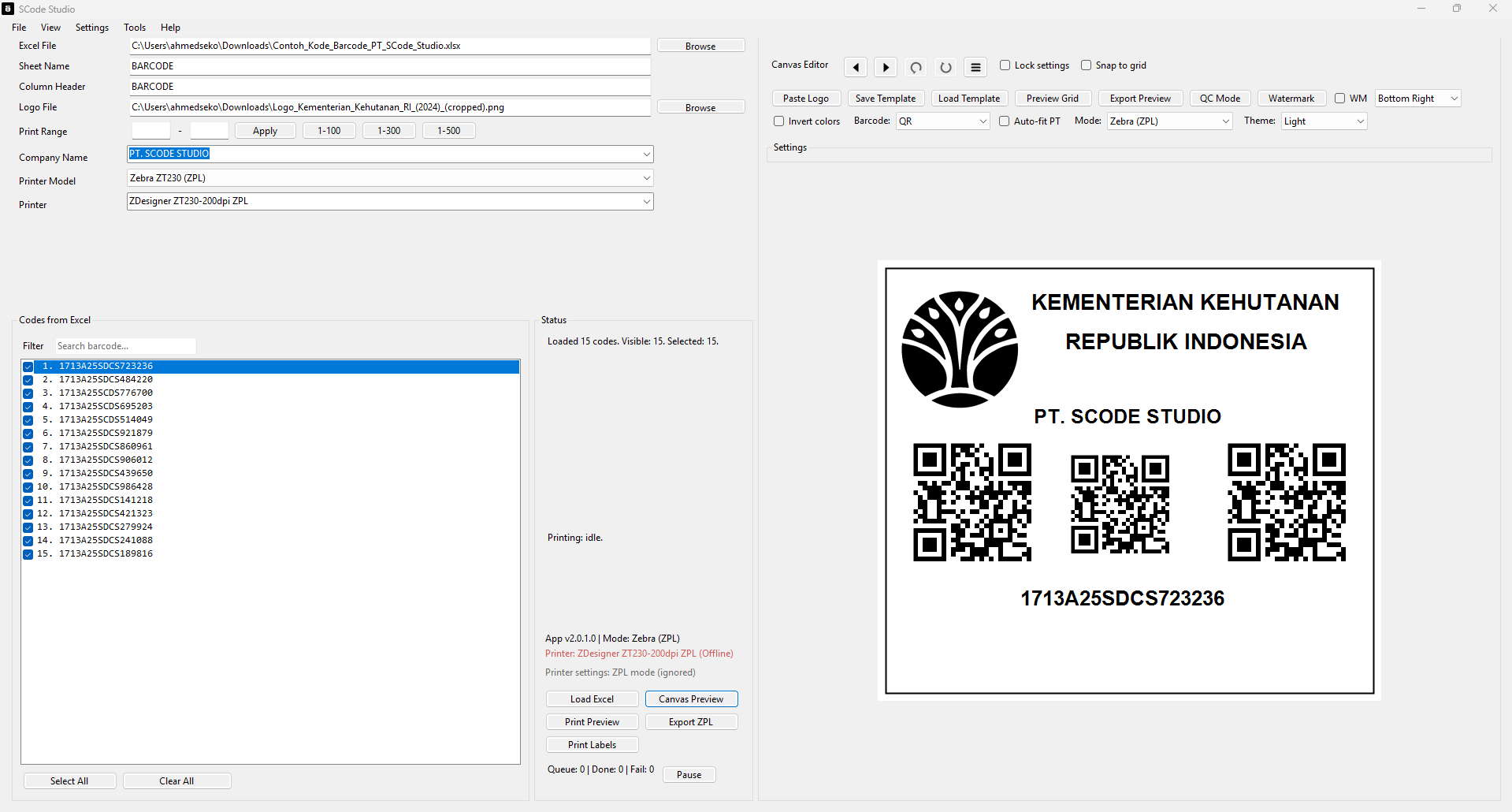Open the Company Name dropdown

point(646,155)
